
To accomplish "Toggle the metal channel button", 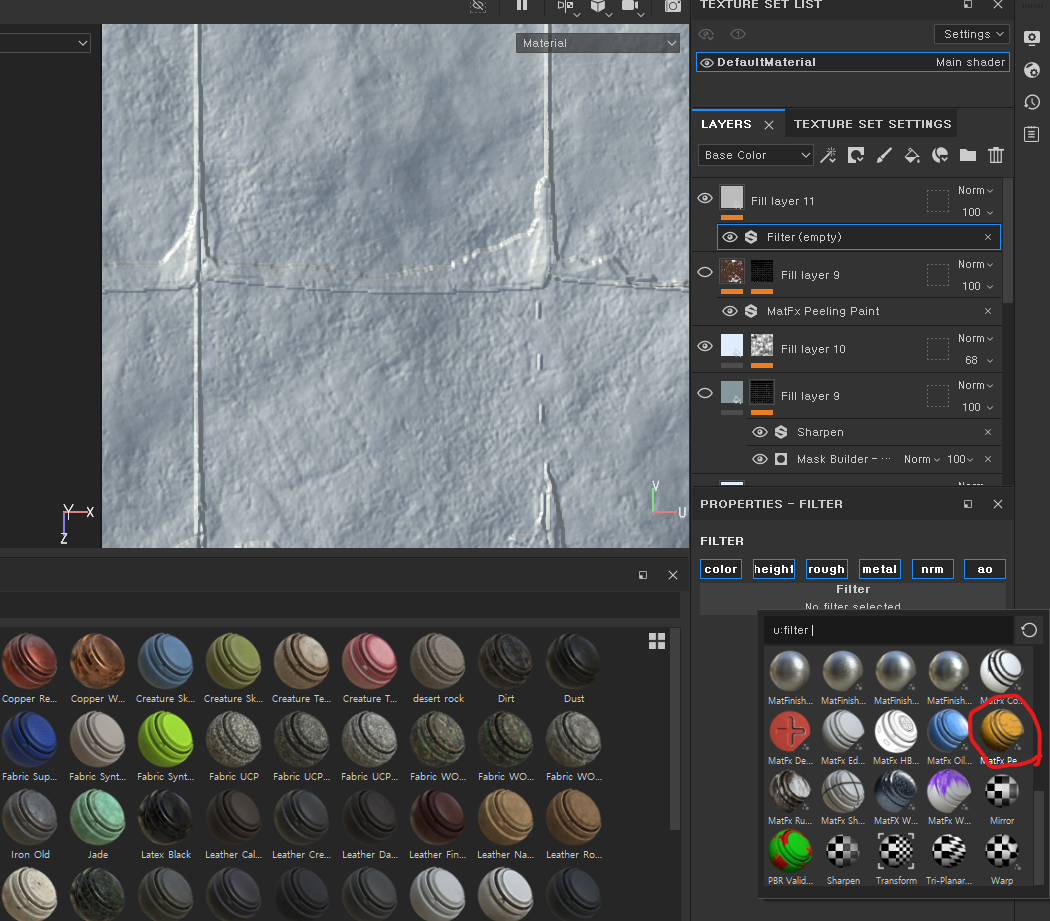I will point(879,569).
